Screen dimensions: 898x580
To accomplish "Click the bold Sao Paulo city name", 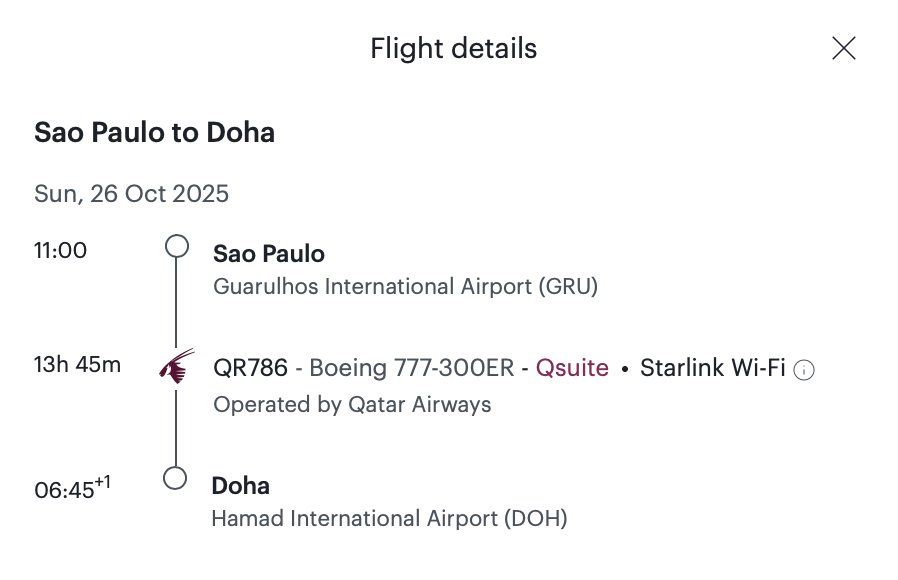I will (269, 254).
